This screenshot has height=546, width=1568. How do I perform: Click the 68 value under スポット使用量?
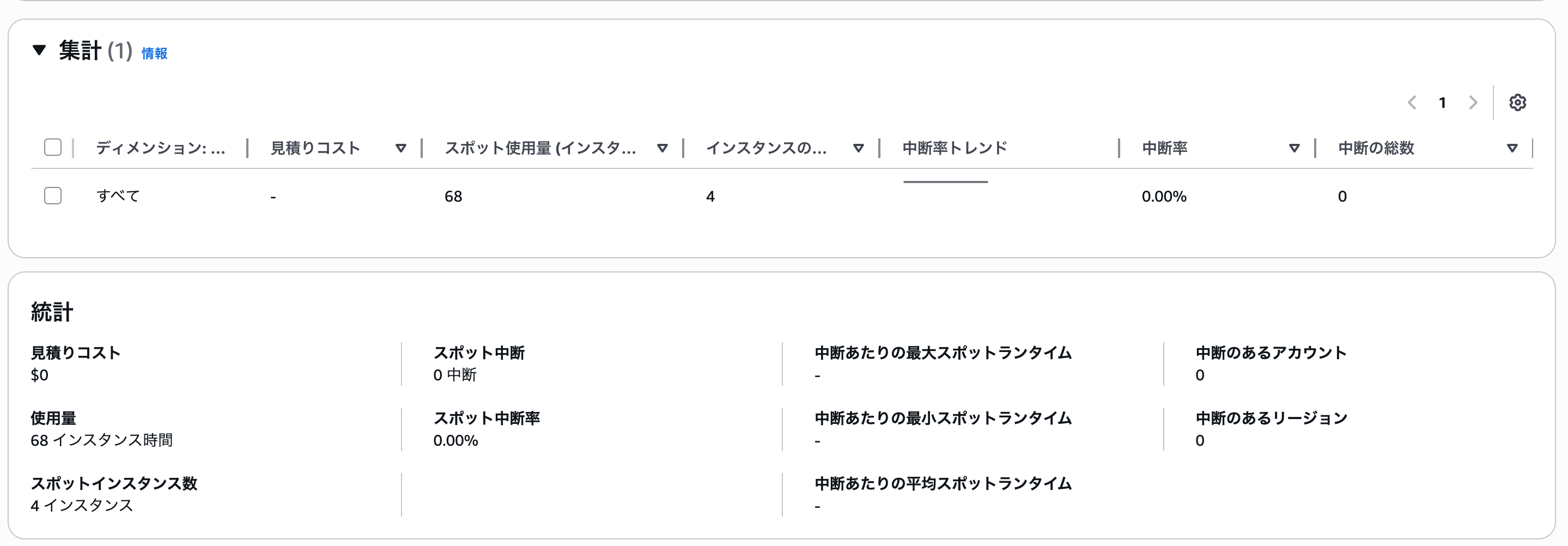tap(453, 196)
